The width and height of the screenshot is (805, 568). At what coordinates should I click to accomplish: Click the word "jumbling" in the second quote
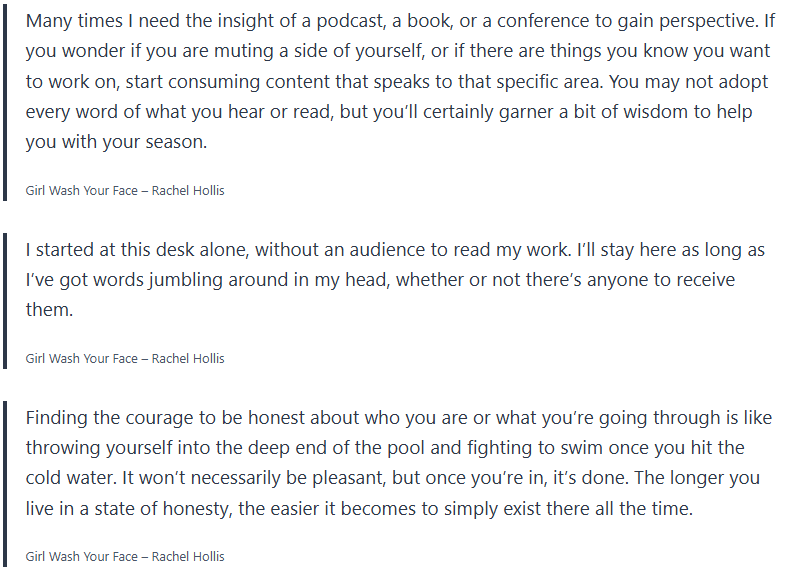(200, 279)
